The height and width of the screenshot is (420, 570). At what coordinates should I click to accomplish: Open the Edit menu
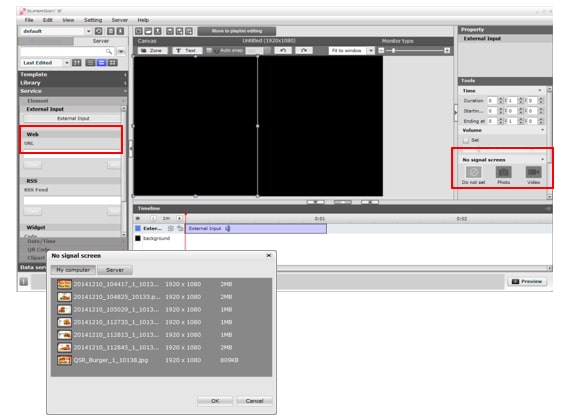click(48, 20)
